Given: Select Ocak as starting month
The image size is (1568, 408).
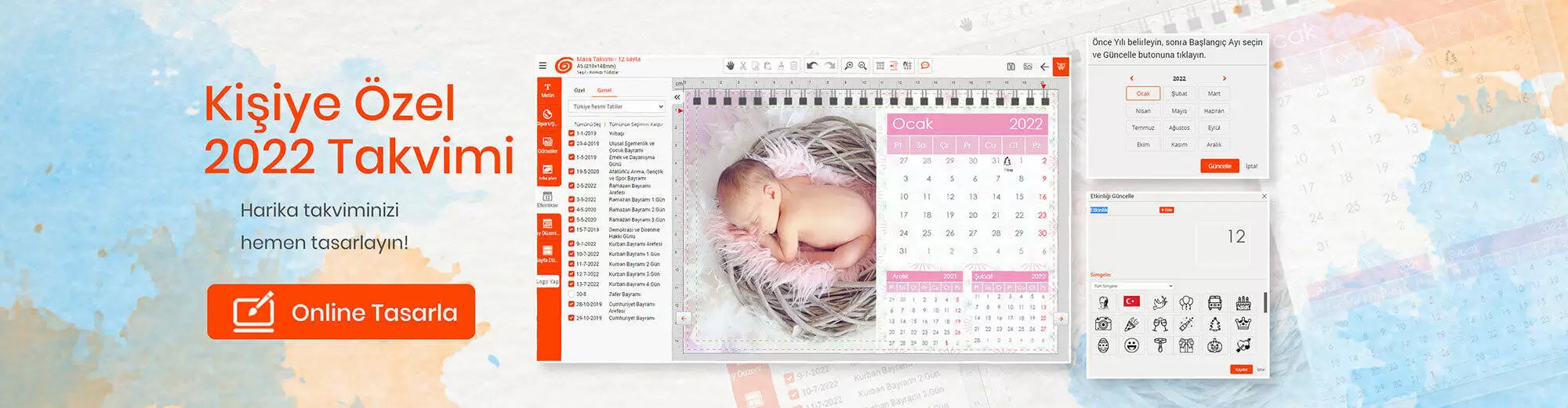Looking at the screenshot, I should pos(1143,93).
